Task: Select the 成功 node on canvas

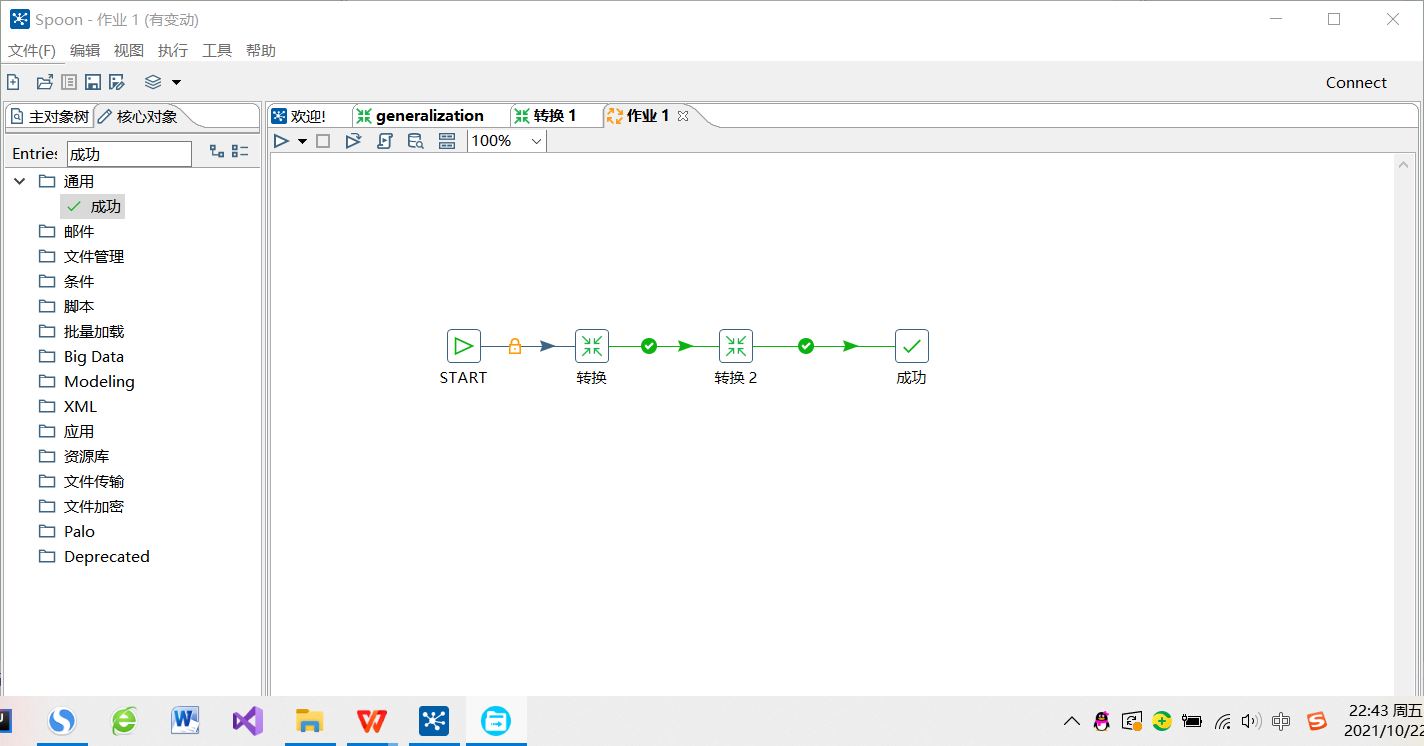Action: (x=912, y=346)
